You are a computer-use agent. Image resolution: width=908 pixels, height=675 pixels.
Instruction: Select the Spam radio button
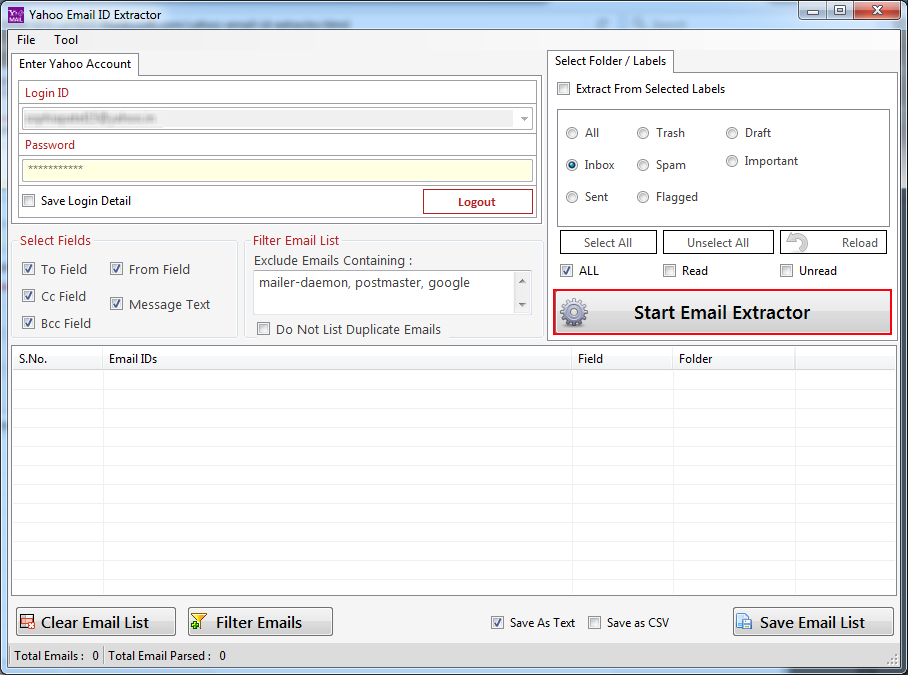643,165
